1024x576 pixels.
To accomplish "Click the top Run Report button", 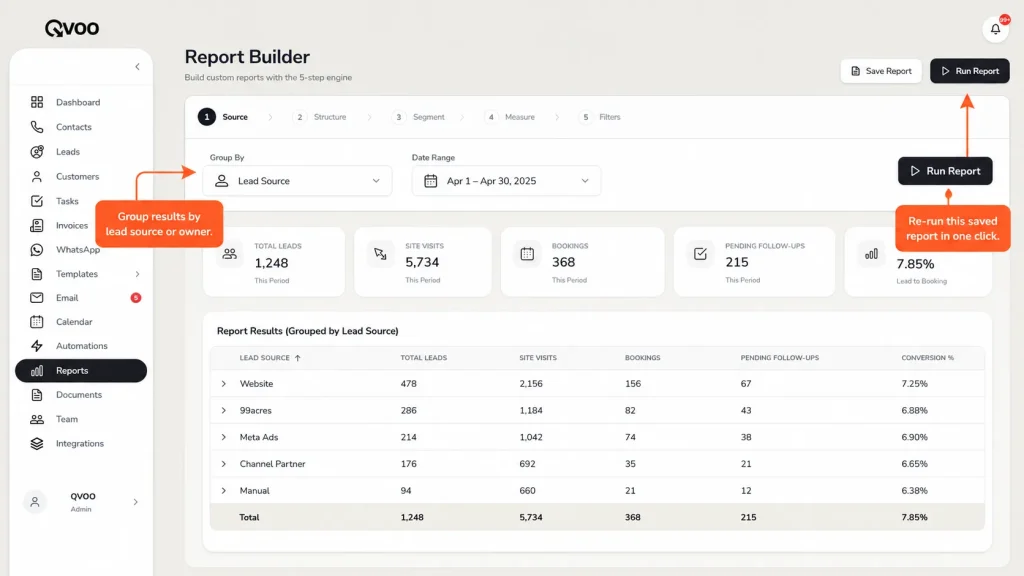I will coord(970,71).
